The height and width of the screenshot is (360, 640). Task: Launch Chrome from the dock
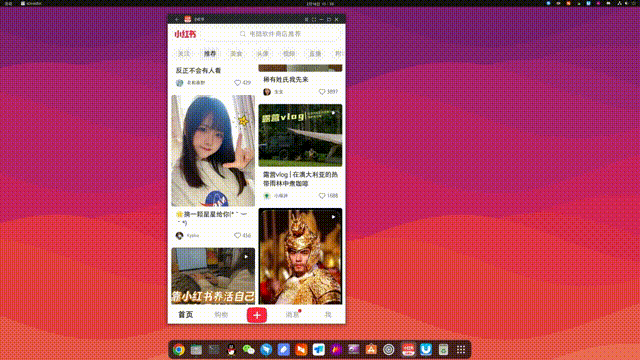178,350
